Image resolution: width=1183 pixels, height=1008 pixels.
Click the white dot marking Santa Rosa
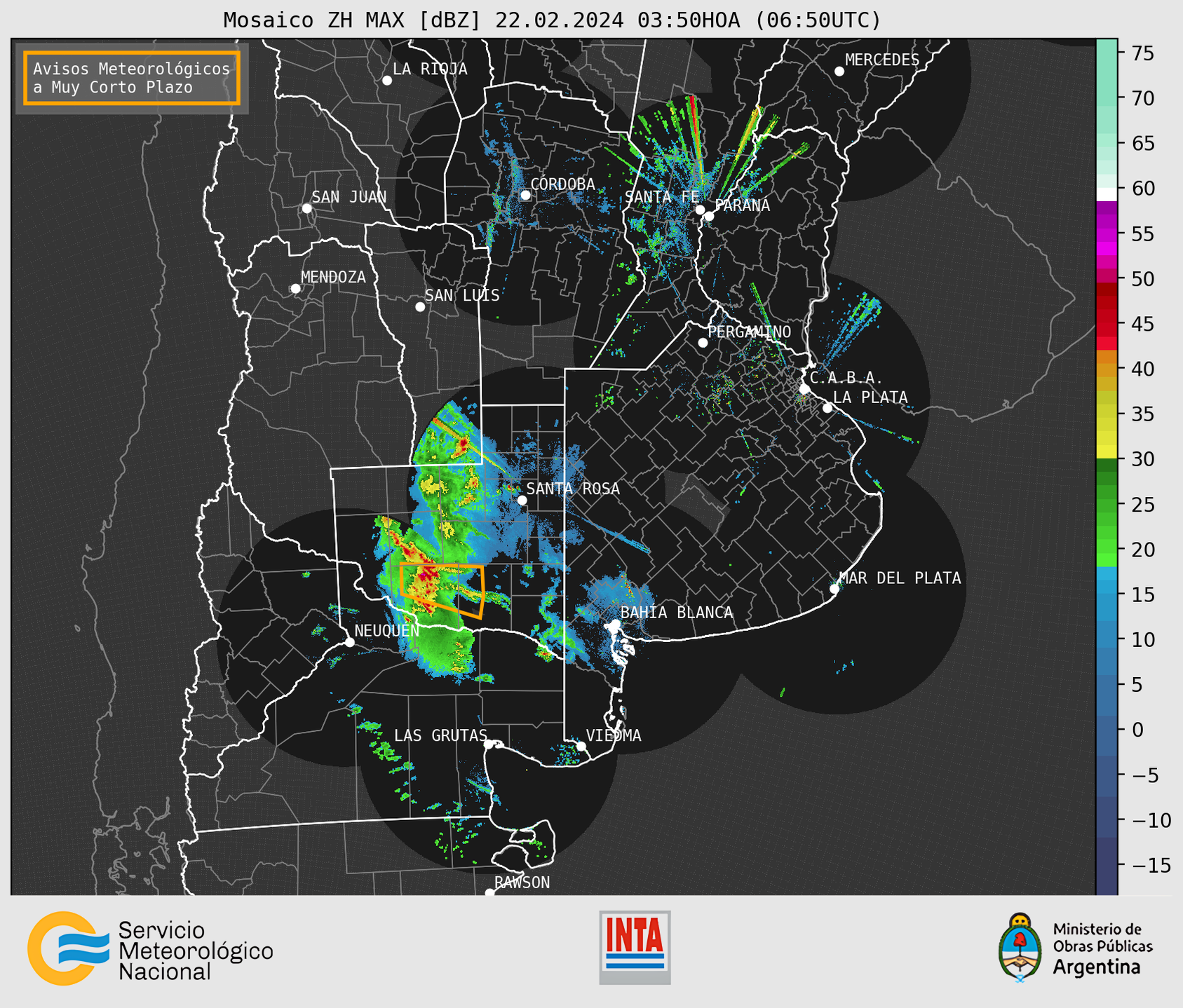(522, 500)
